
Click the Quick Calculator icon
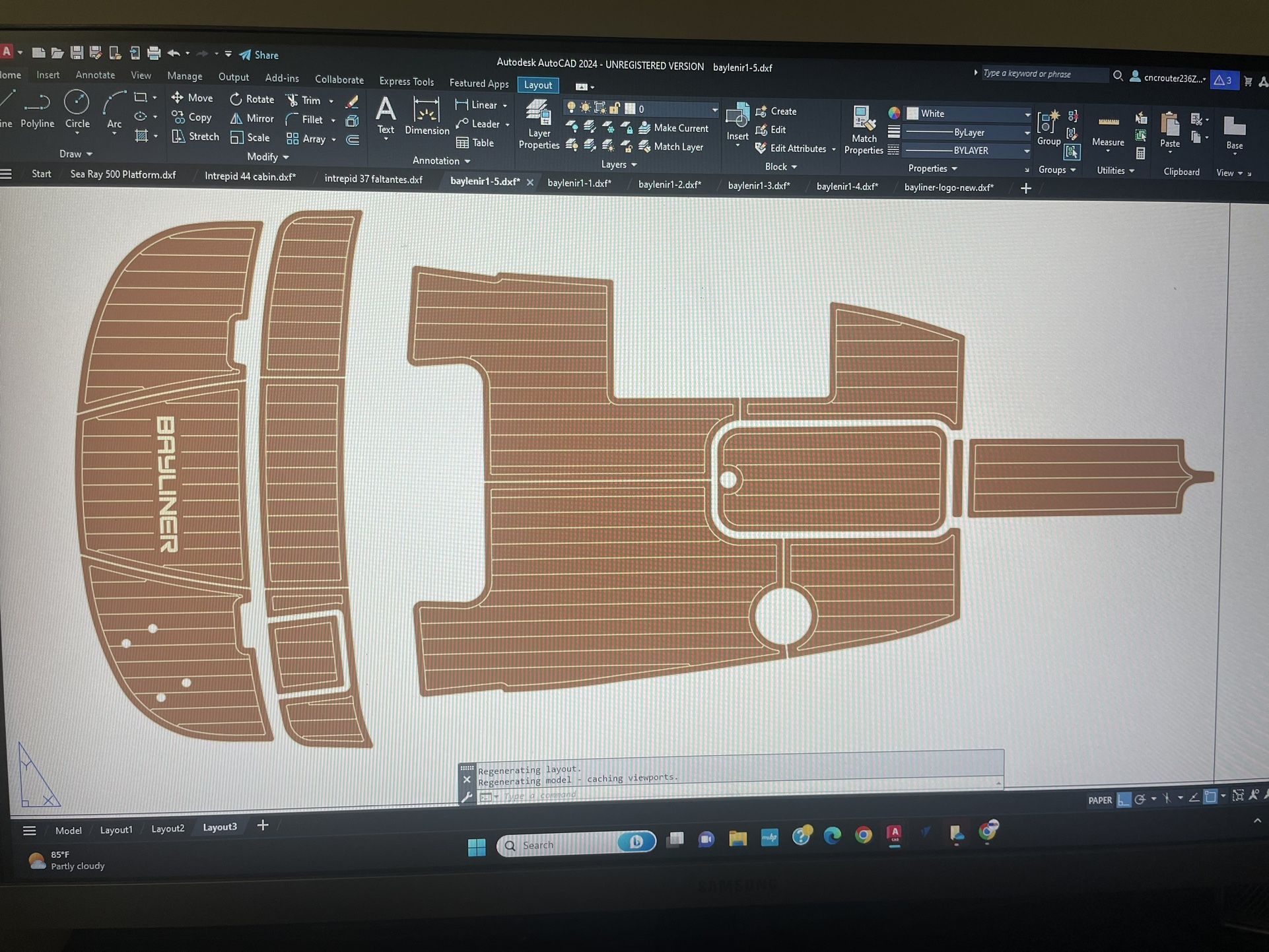click(x=1140, y=153)
